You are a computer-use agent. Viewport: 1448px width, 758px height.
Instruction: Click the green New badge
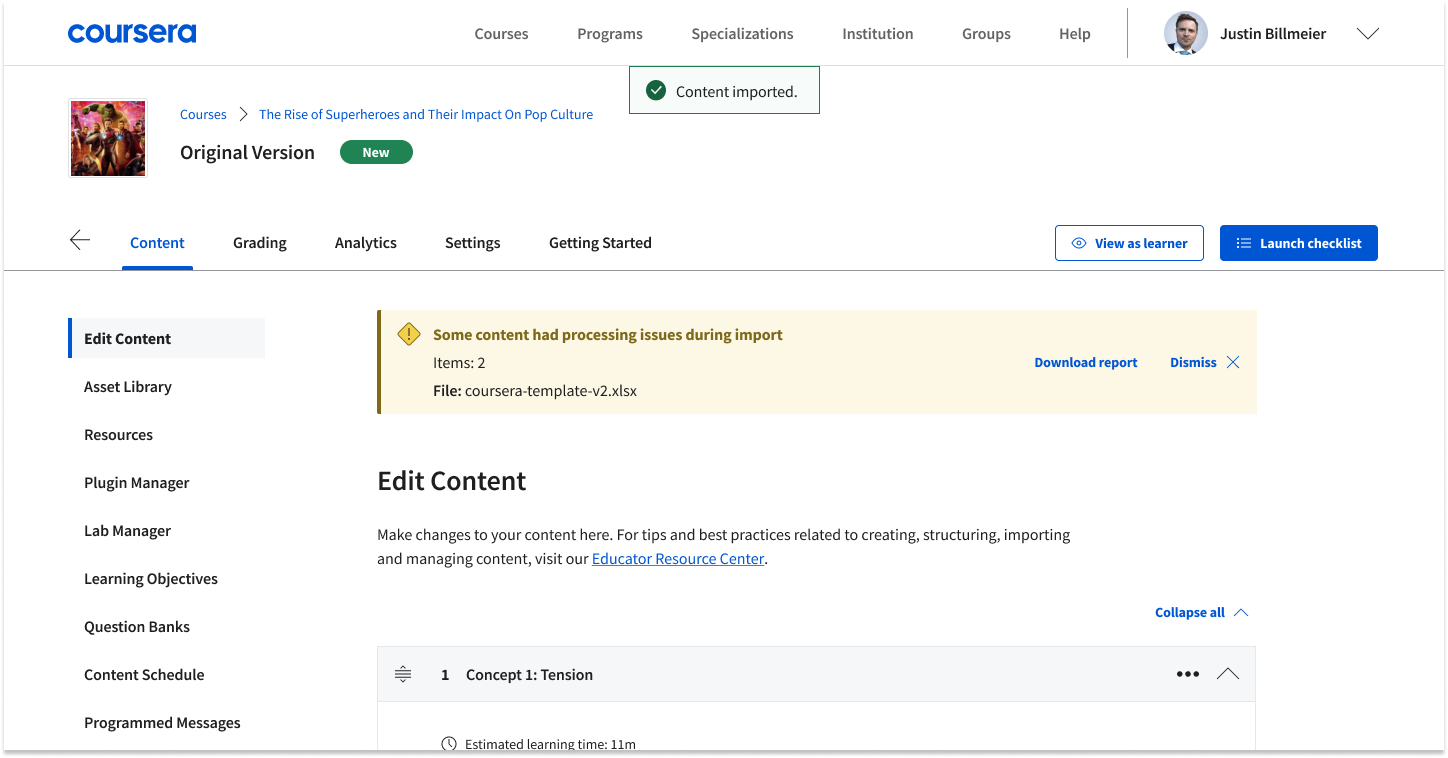(376, 152)
